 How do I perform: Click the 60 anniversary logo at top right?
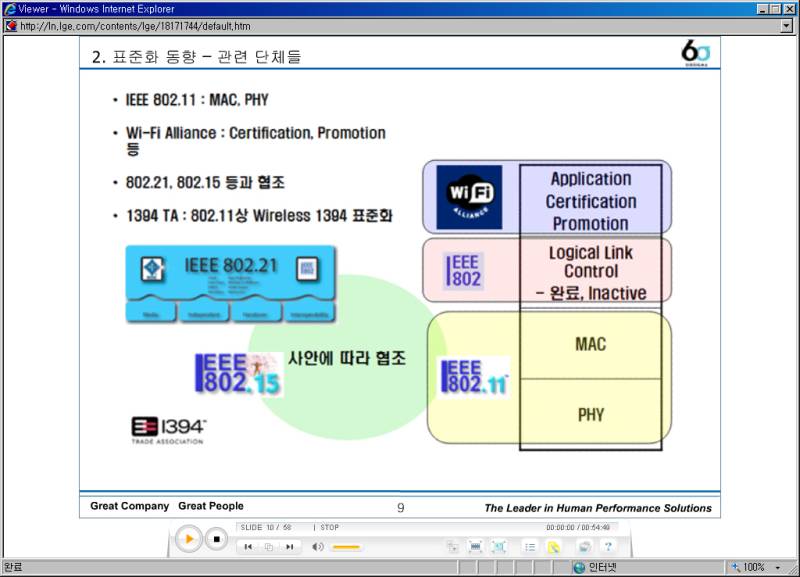pos(695,53)
